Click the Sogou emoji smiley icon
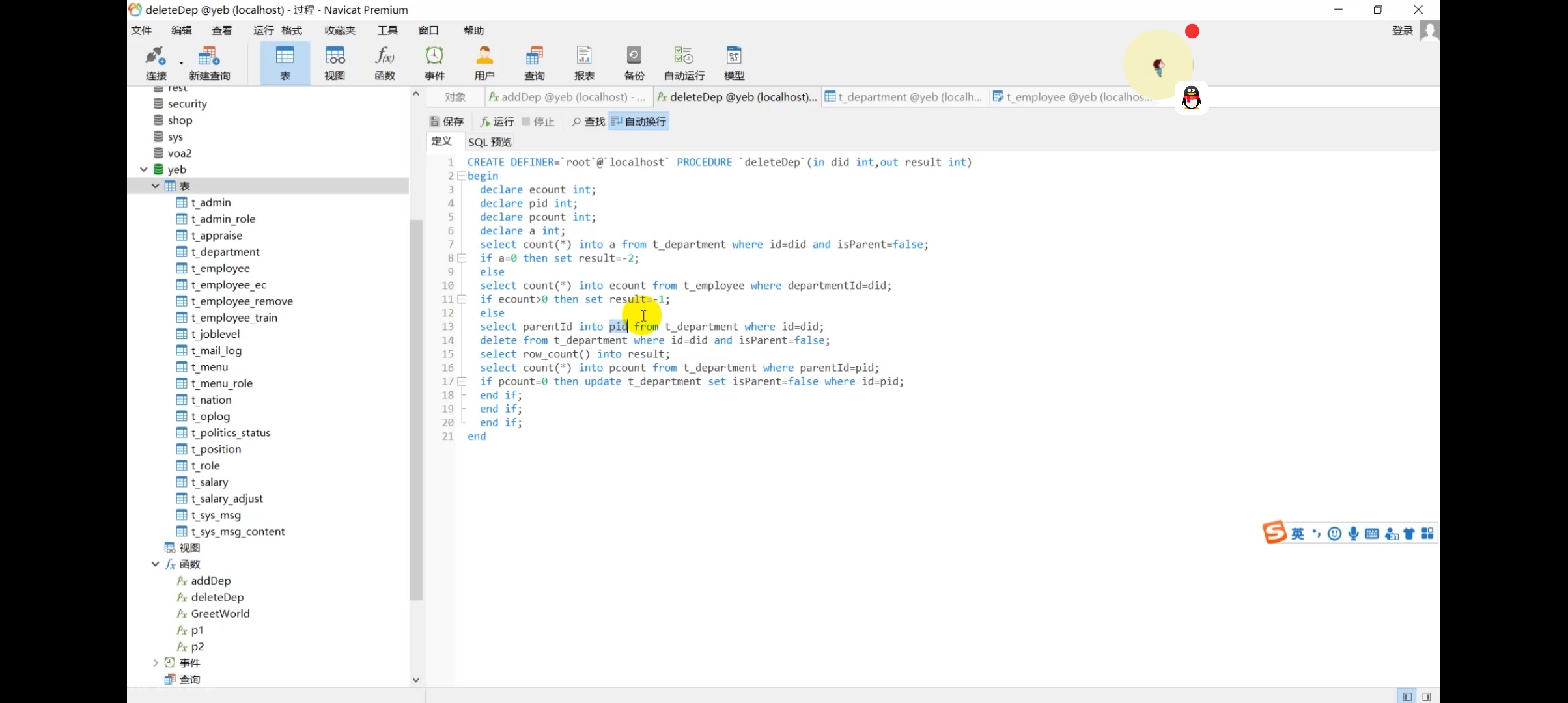1568x703 pixels. tap(1334, 534)
